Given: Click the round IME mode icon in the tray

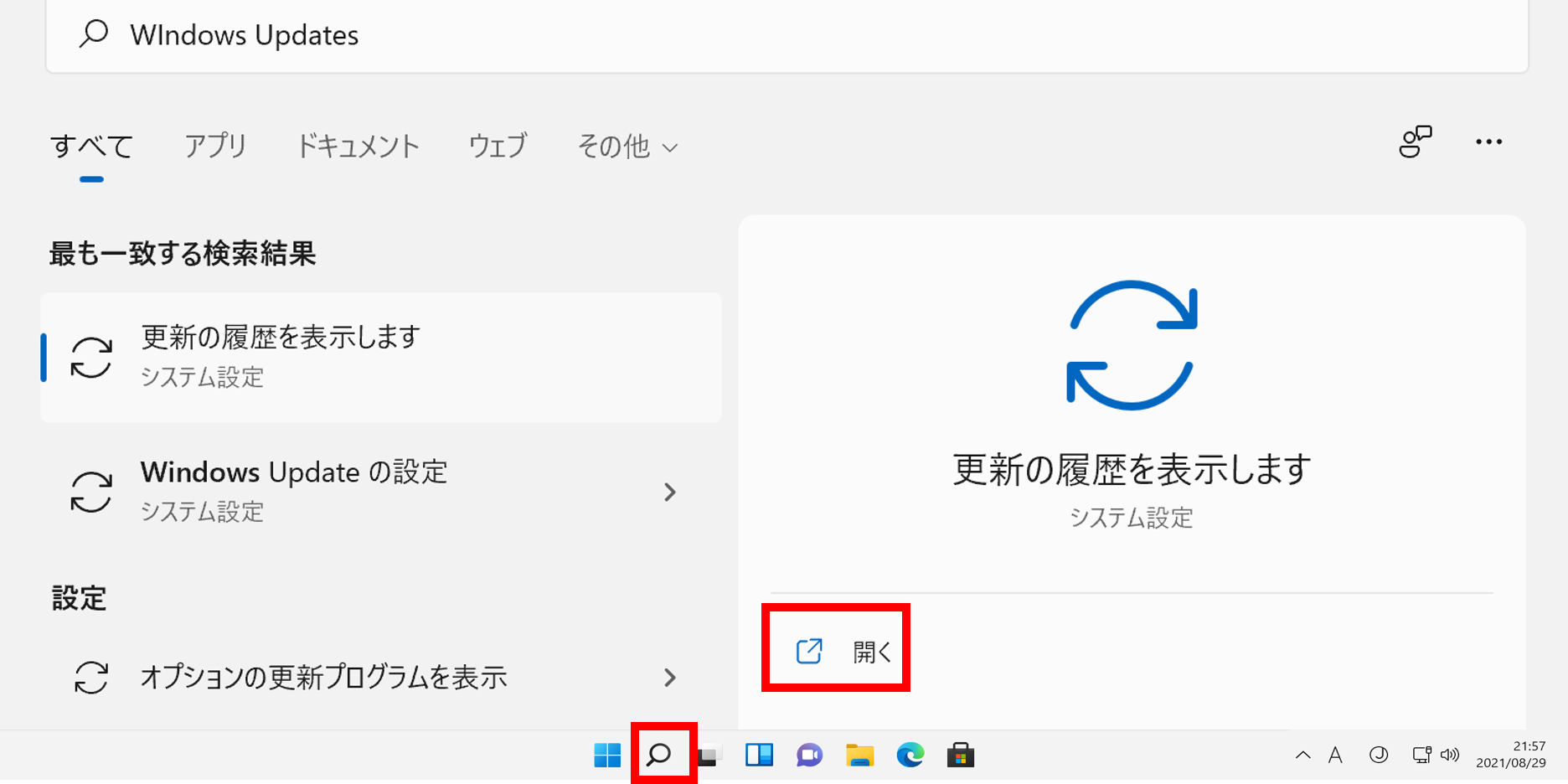Looking at the screenshot, I should pos(1378,756).
